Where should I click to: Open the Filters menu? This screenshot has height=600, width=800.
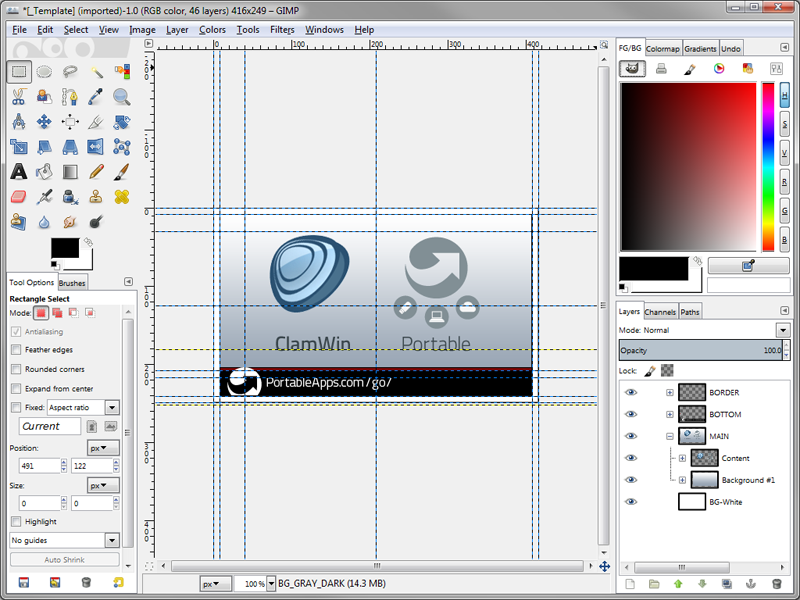[282, 30]
